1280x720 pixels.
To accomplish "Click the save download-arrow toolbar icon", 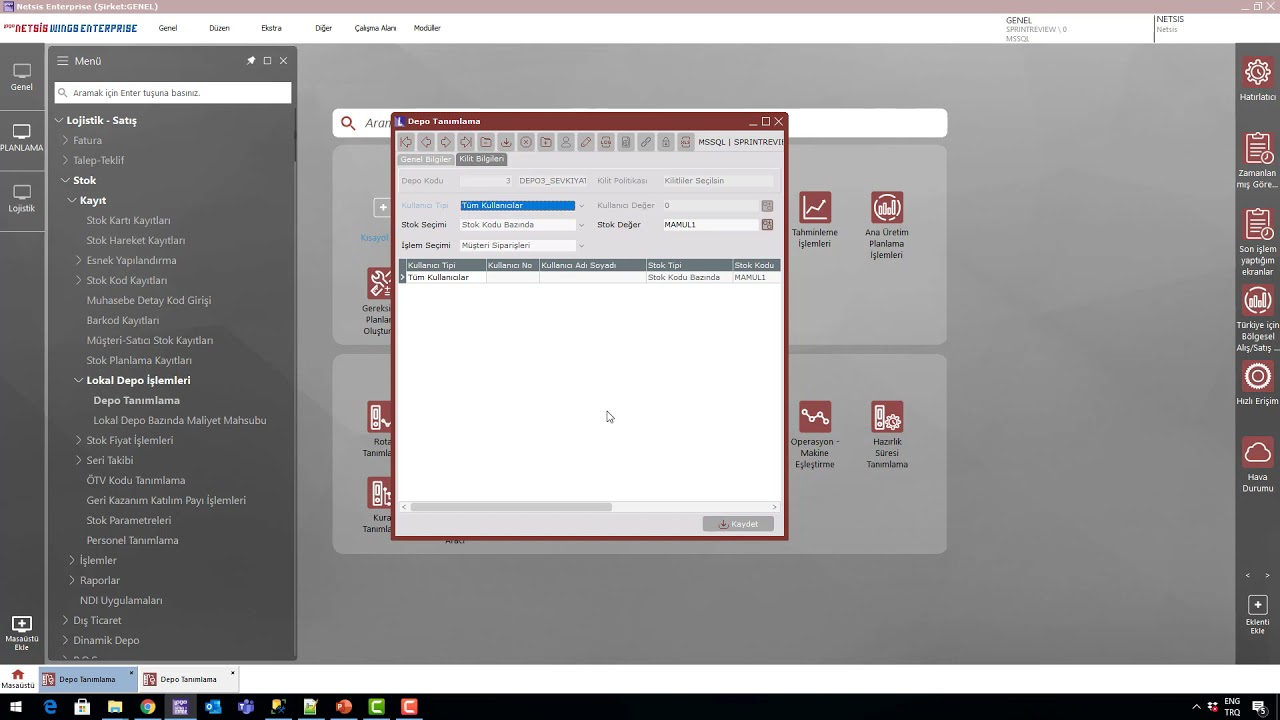I will tap(506, 142).
